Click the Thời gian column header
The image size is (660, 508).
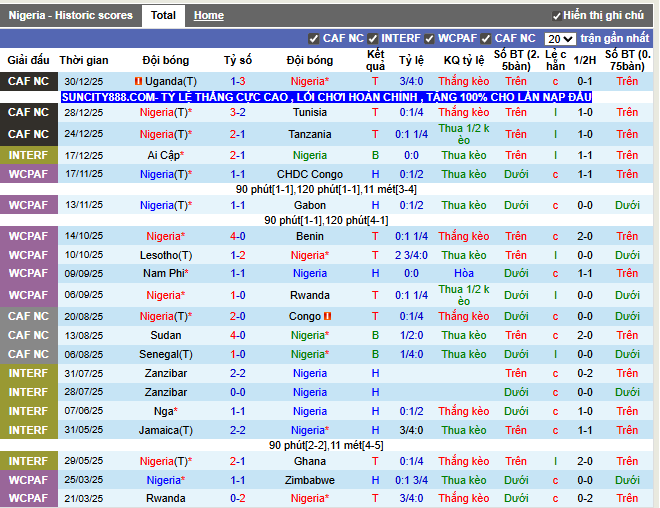pyautogui.click(x=84, y=60)
